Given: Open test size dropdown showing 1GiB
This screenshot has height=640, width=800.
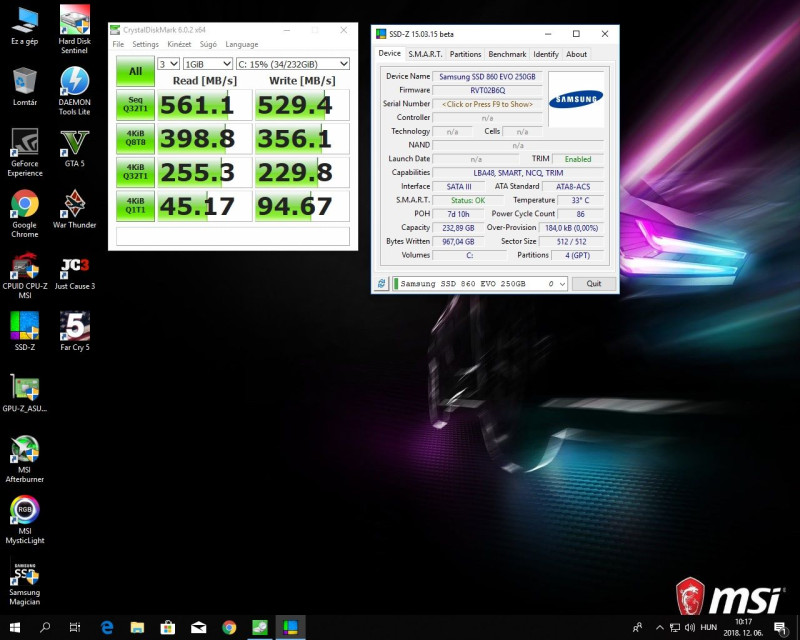Looking at the screenshot, I should coord(208,64).
